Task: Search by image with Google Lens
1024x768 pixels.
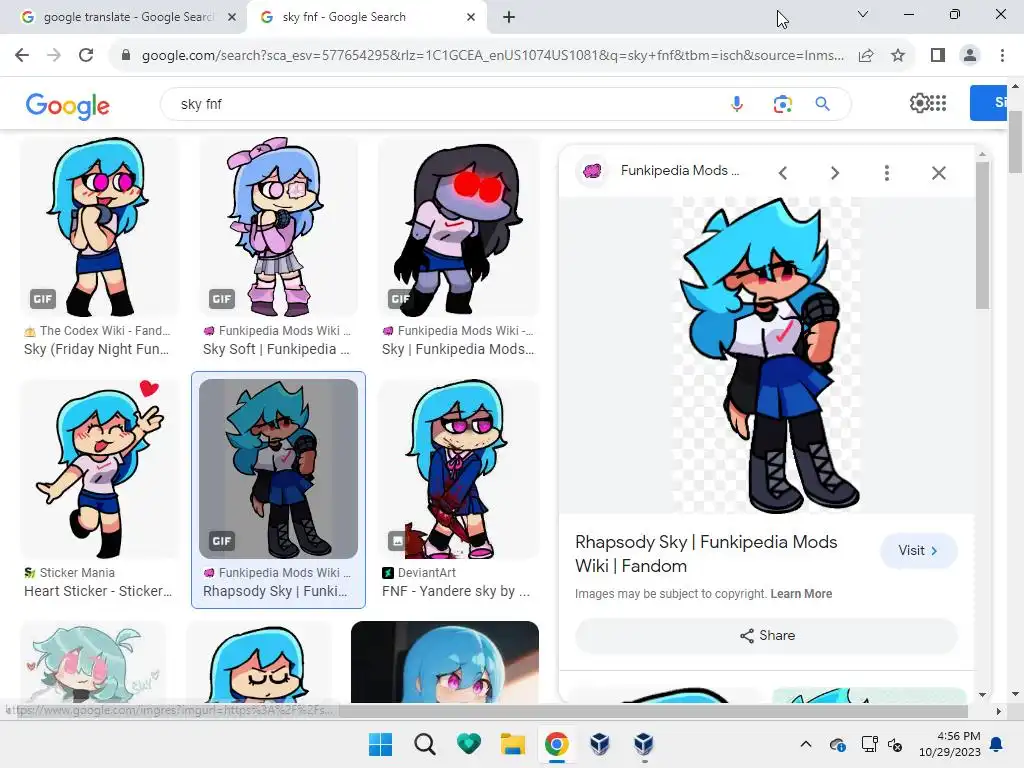Action: point(782,104)
